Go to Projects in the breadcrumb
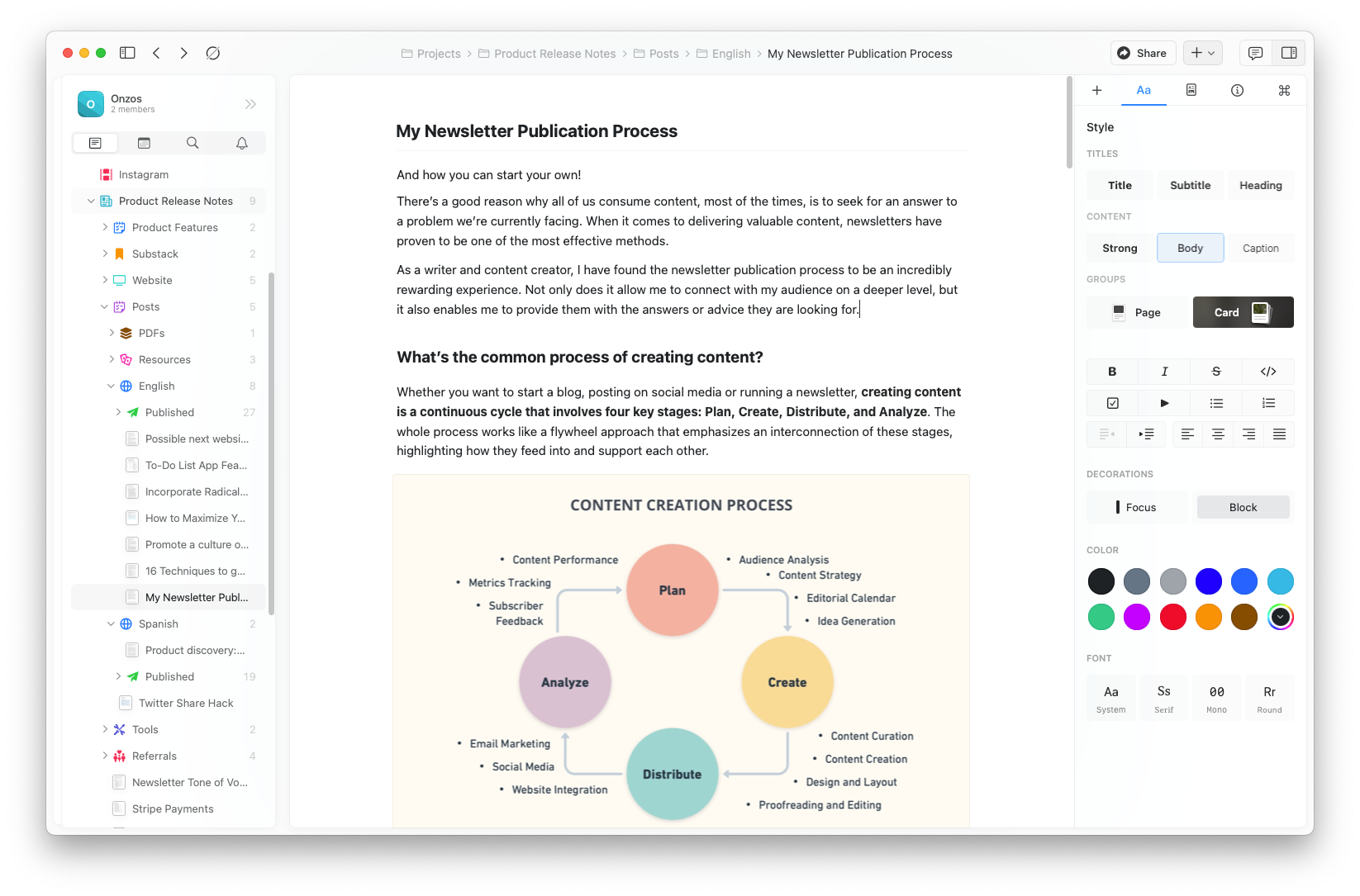This screenshot has height=896, width=1360. pyautogui.click(x=430, y=54)
